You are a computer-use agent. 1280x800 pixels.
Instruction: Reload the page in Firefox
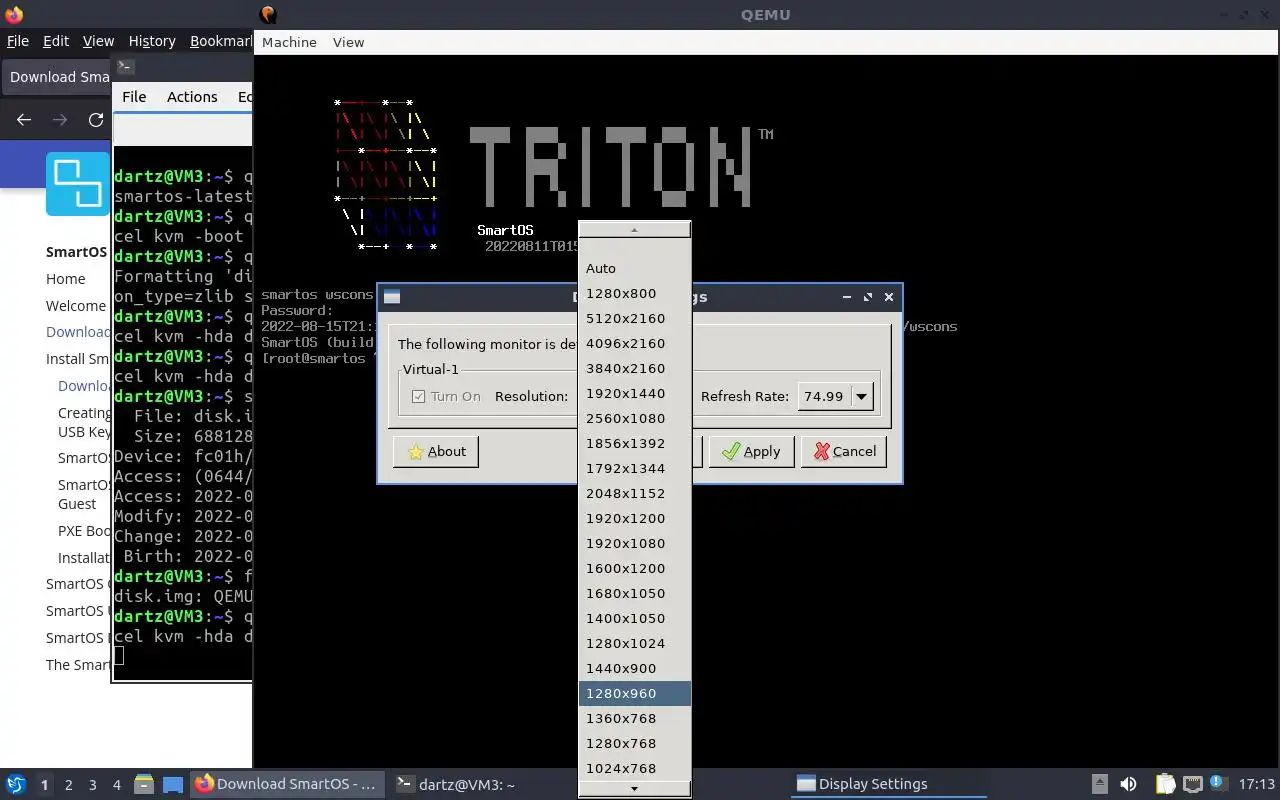point(96,119)
